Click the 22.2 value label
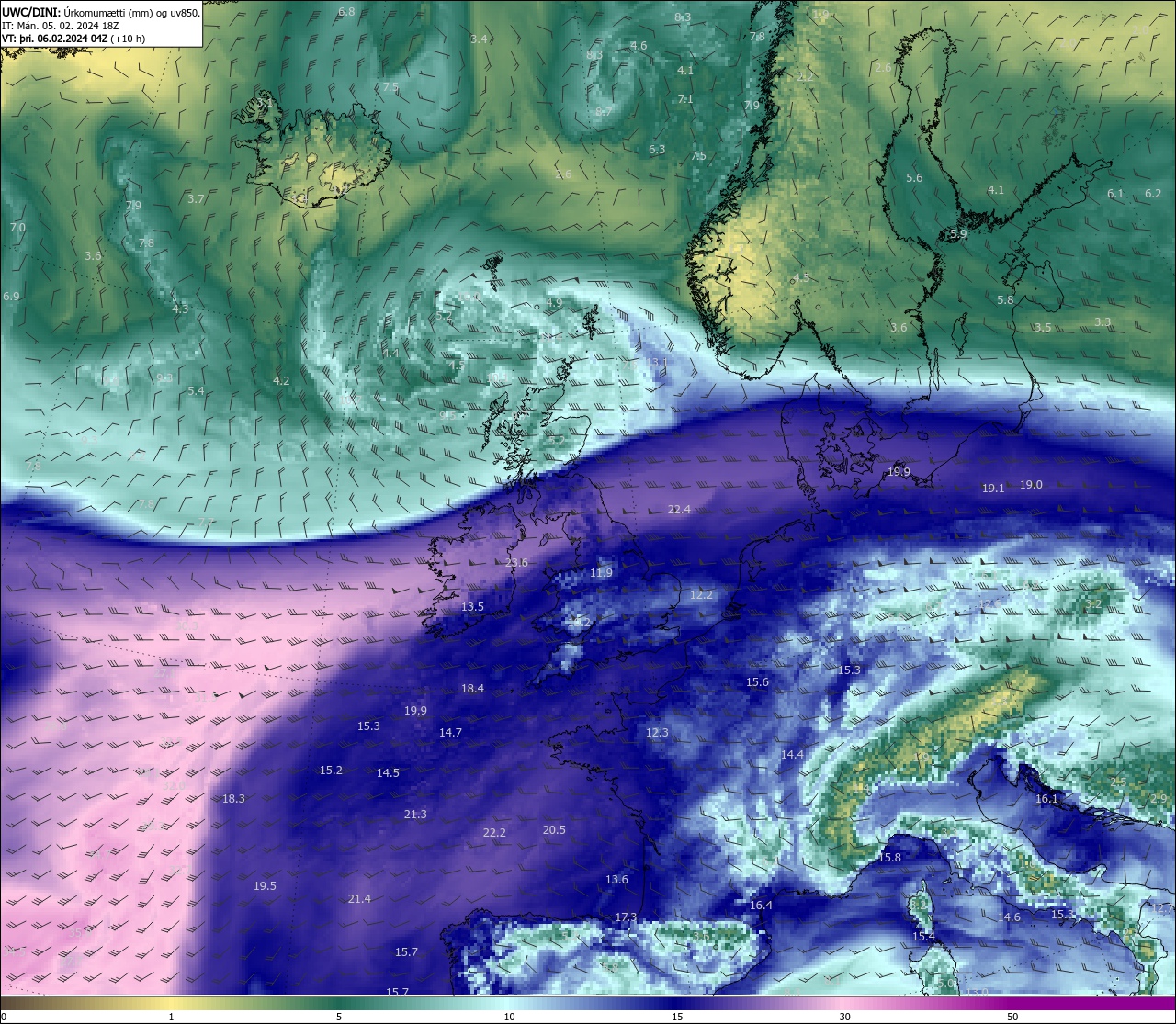The width and height of the screenshot is (1176, 1024). click(x=494, y=833)
